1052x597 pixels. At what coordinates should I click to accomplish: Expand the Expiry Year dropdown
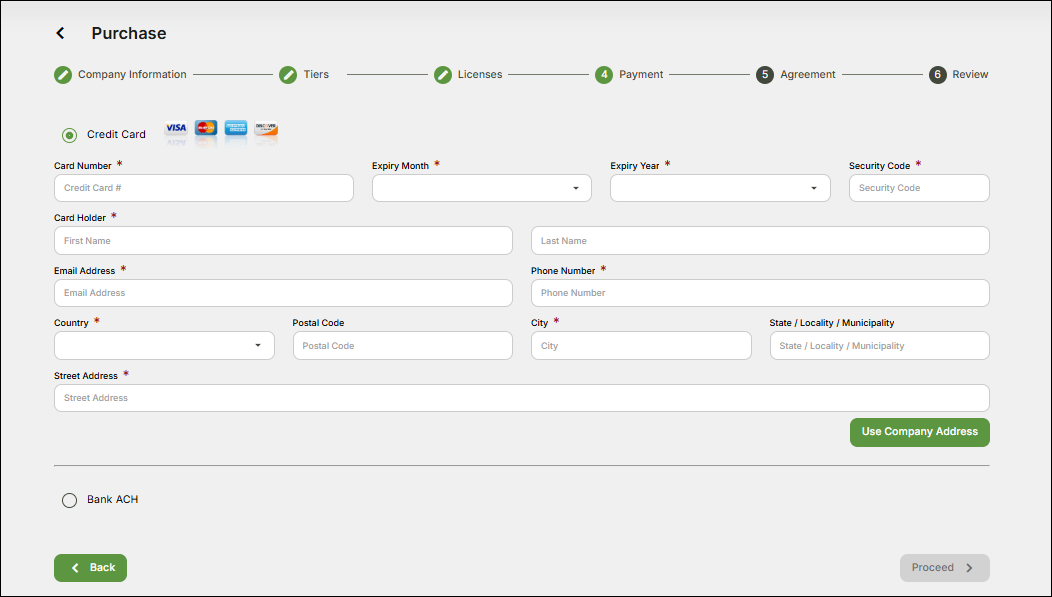(719, 188)
